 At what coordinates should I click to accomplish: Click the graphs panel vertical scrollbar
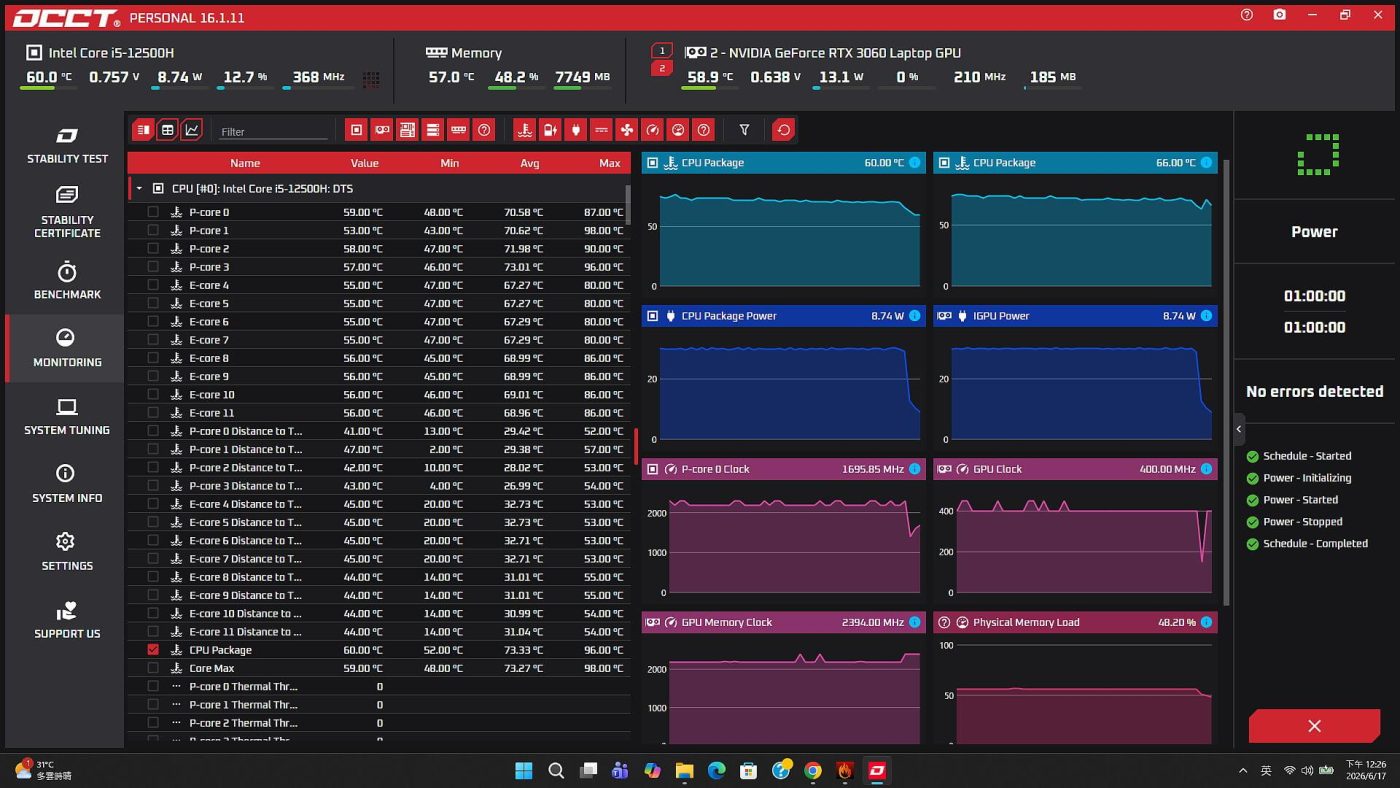[x=1227, y=380]
